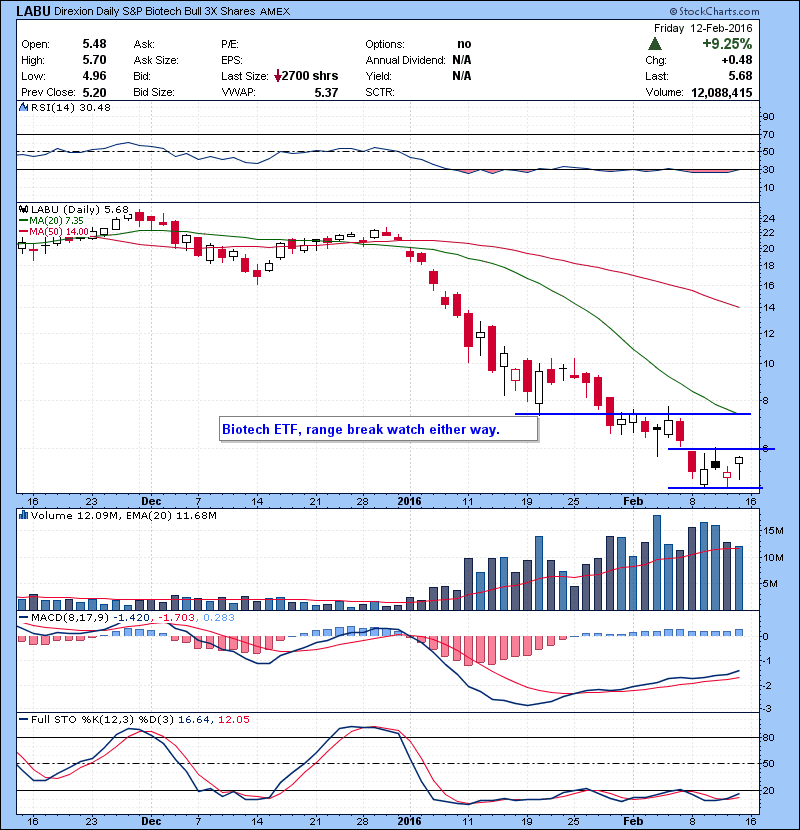Click the 80 level label on stochastic axis
The image size is (800, 830).
click(768, 737)
